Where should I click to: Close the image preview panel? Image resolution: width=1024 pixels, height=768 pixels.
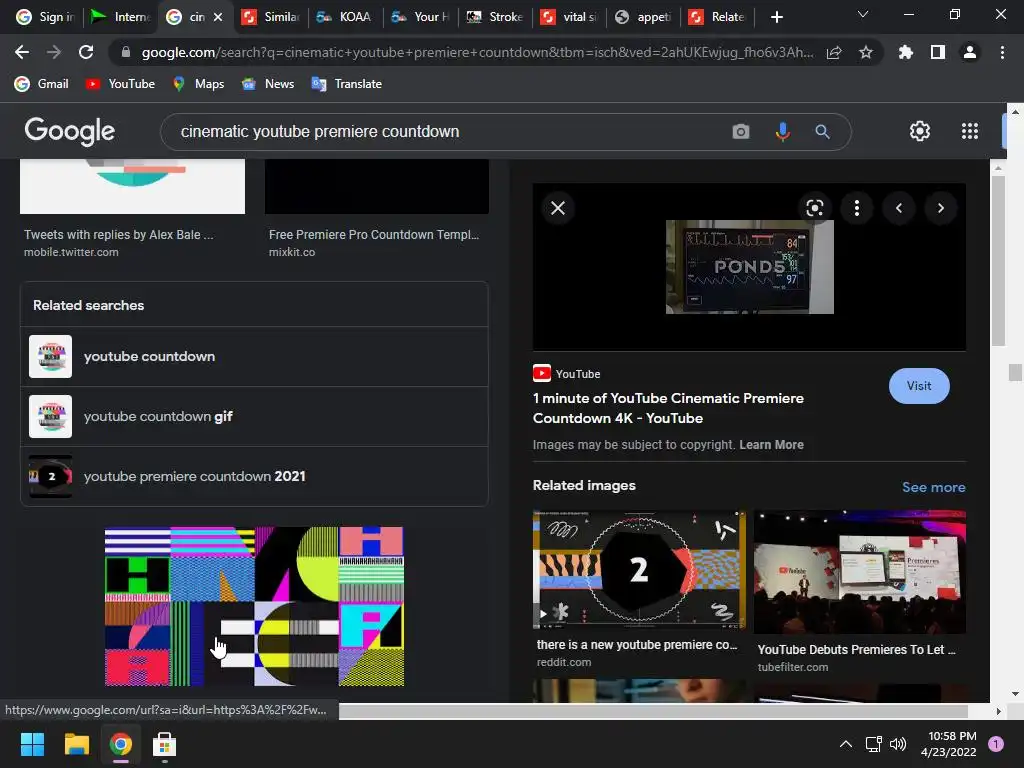point(558,208)
